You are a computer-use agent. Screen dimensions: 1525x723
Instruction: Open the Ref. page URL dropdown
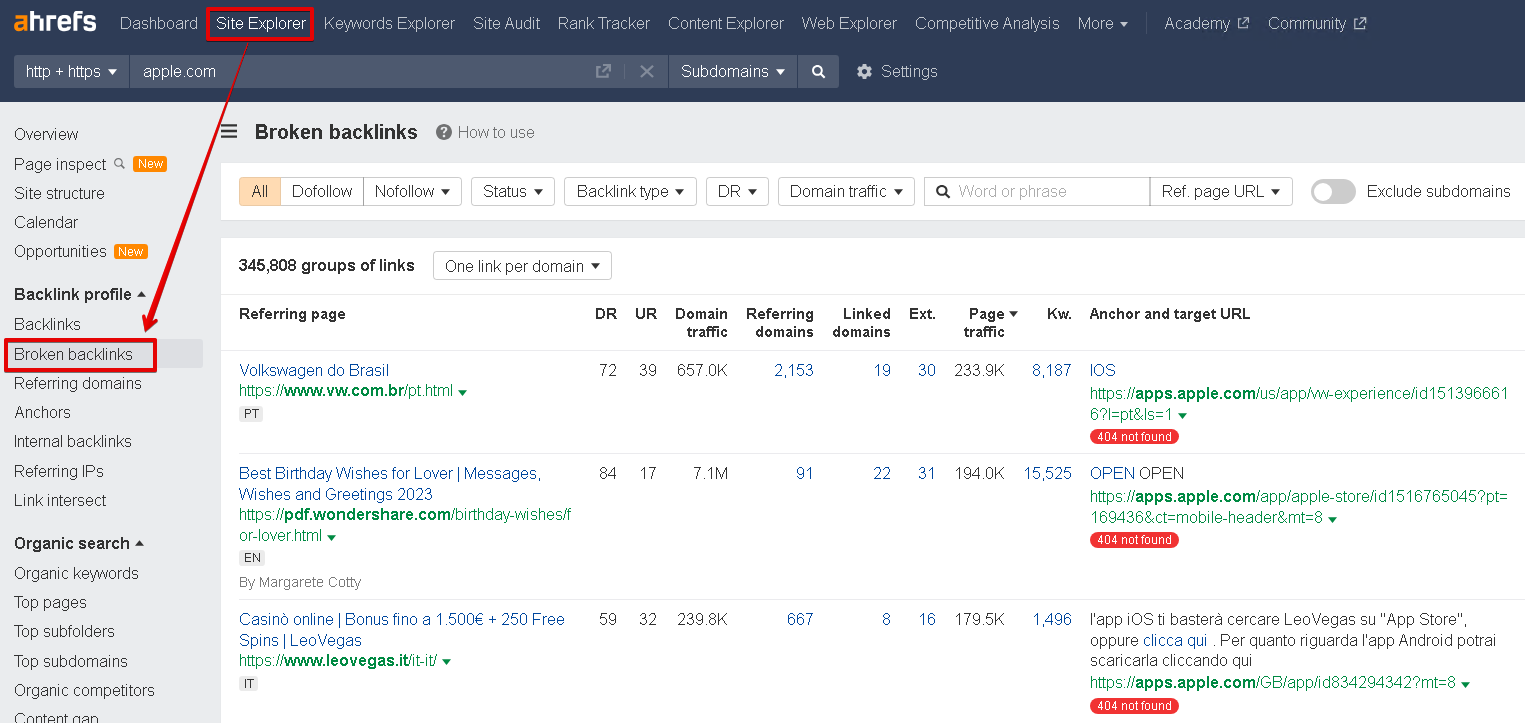click(x=1221, y=192)
